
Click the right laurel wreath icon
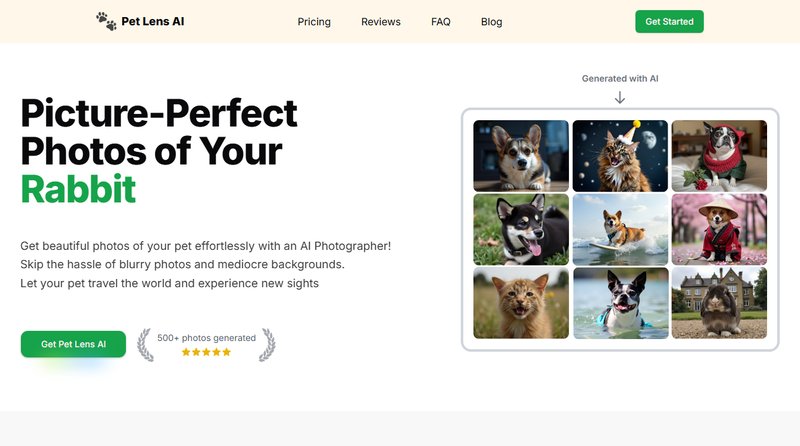point(267,344)
